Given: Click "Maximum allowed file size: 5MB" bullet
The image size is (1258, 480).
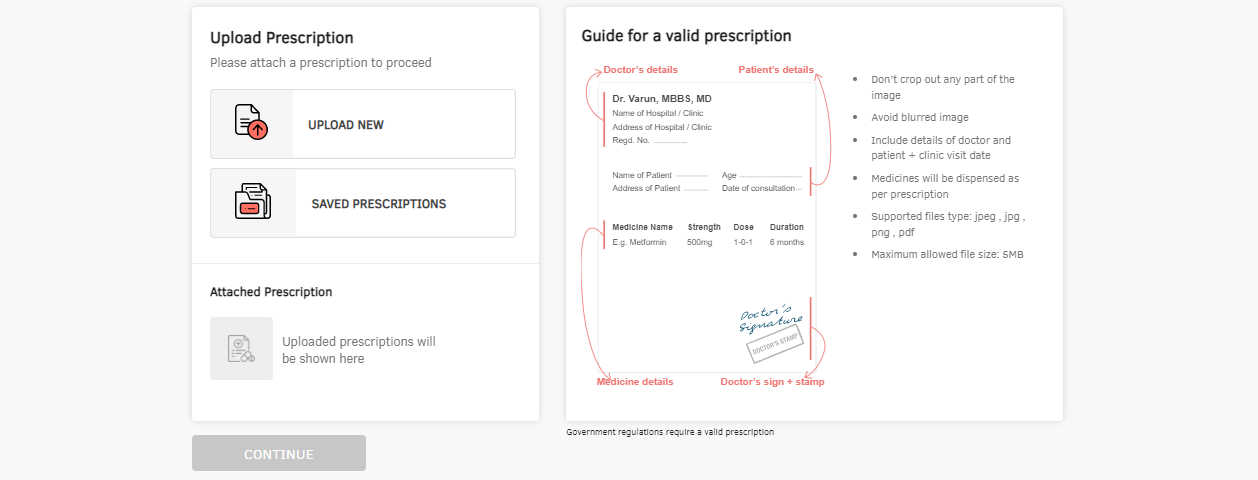Looking at the screenshot, I should pyautogui.click(x=947, y=255).
